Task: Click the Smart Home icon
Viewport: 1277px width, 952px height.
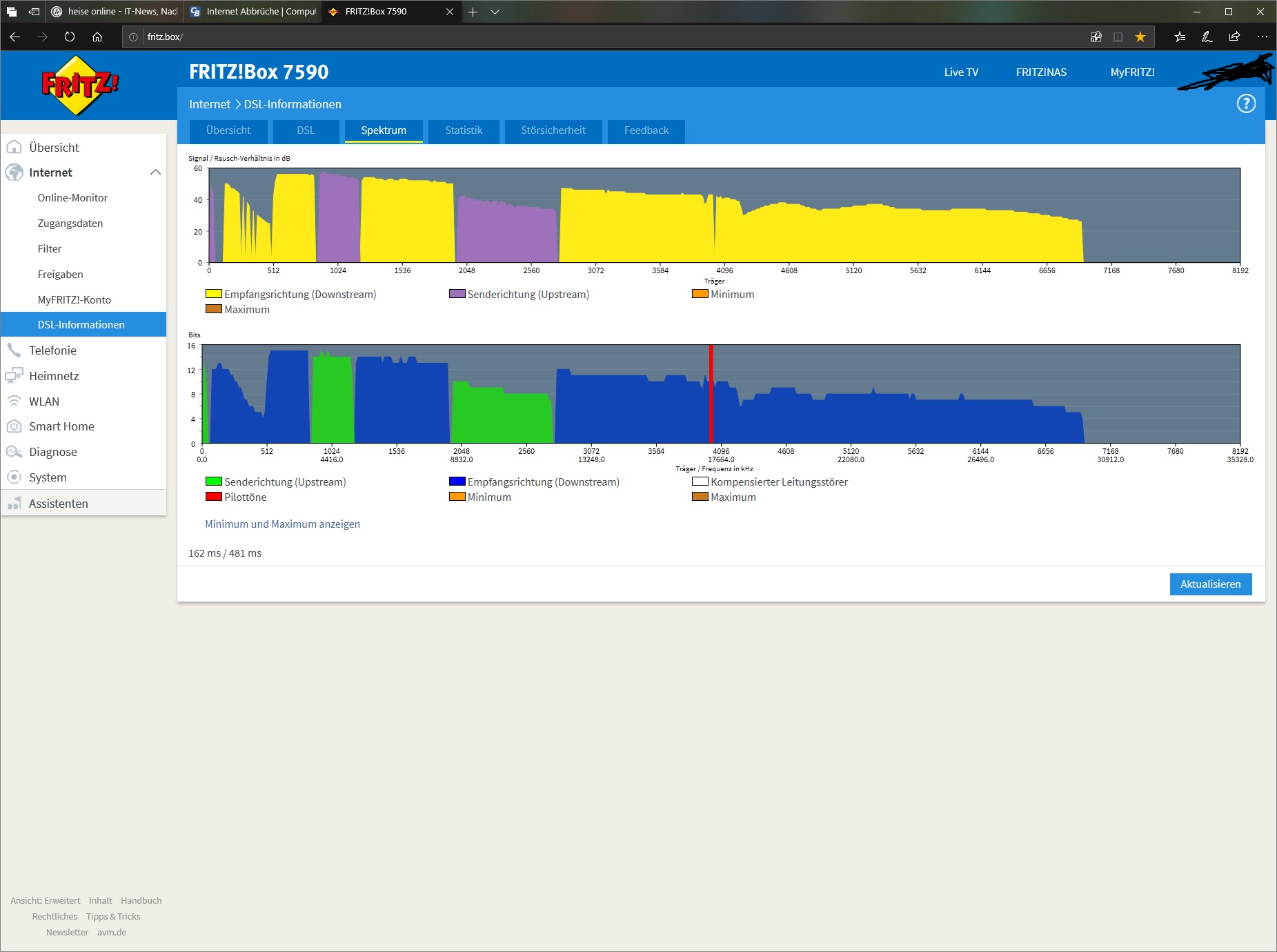Action: [x=14, y=426]
